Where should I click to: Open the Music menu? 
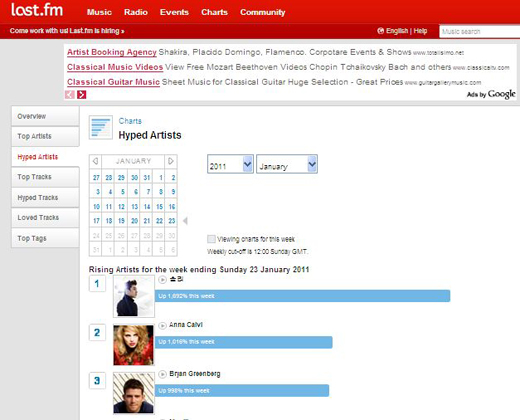pyautogui.click(x=99, y=12)
